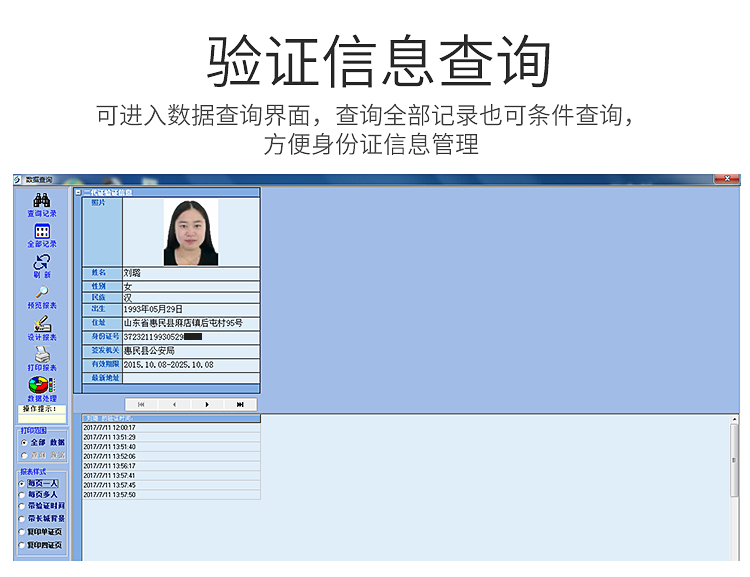Open 全部记录 to show all records
This screenshot has height=577, width=750.
point(42,232)
